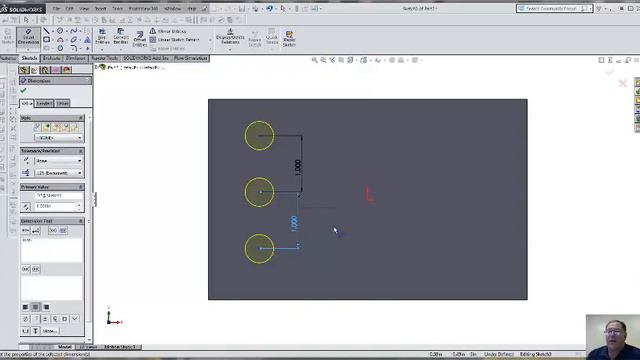The image size is (640, 360).
Task: Open the tolerance type dropdown
Action: click(58, 161)
